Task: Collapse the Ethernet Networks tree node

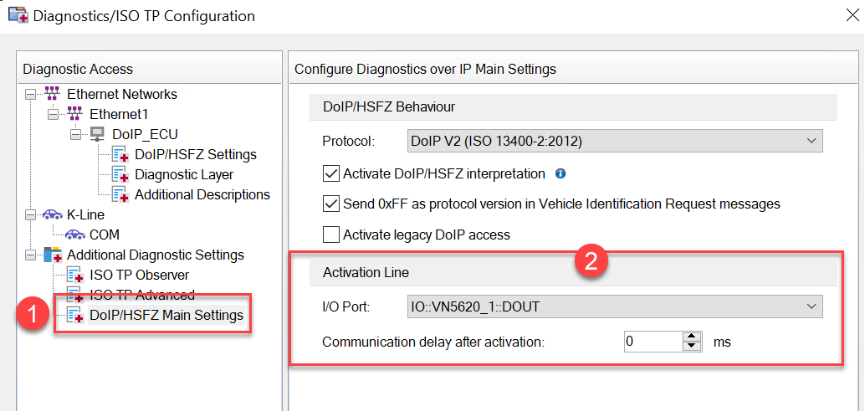Action: [31, 94]
